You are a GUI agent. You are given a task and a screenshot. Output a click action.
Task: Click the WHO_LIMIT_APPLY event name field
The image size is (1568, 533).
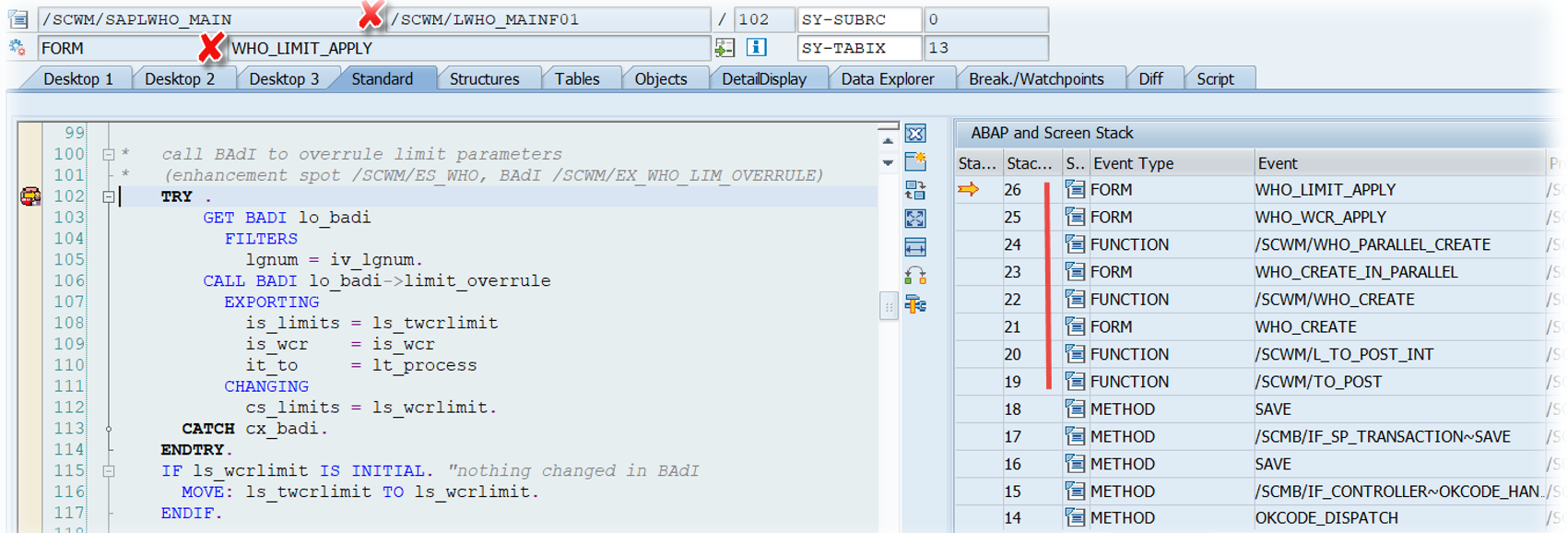(x=468, y=48)
